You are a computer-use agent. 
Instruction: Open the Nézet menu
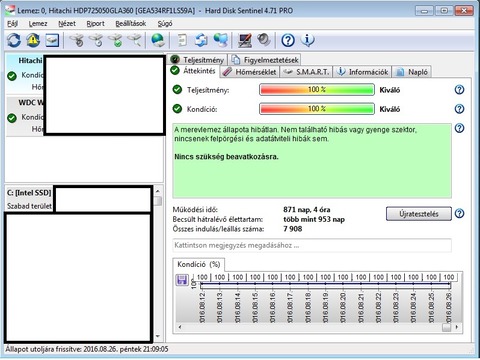coord(67,23)
